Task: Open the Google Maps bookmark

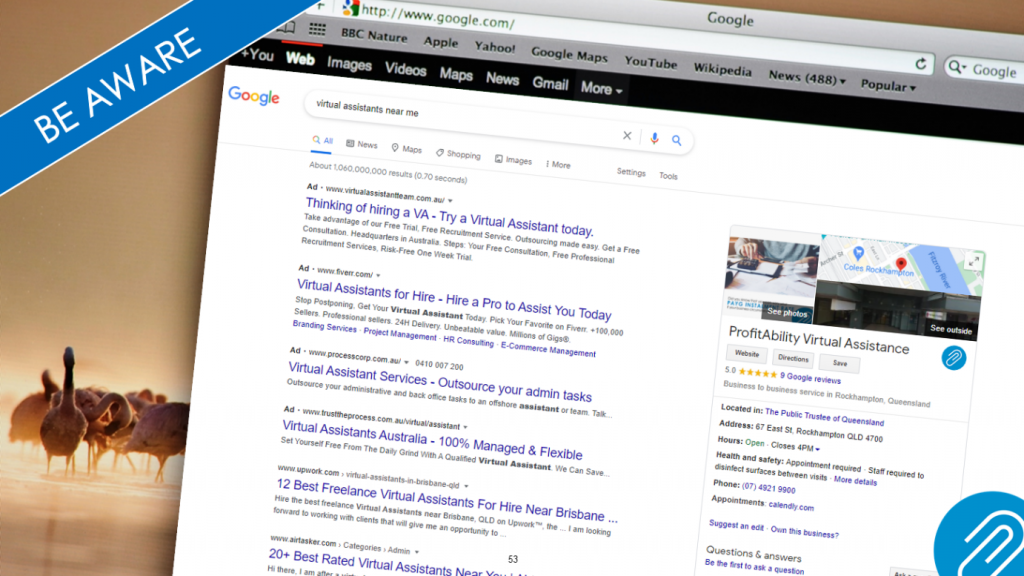Action: point(569,55)
